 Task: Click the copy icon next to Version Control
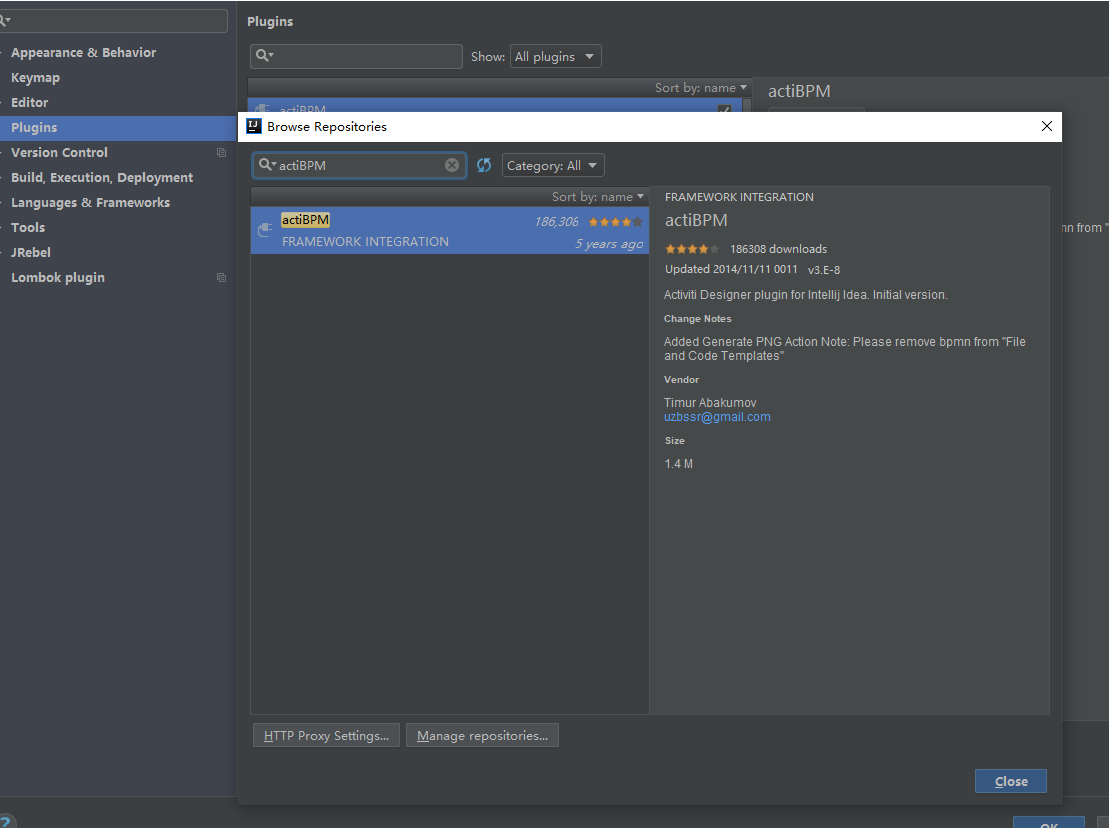click(x=221, y=153)
